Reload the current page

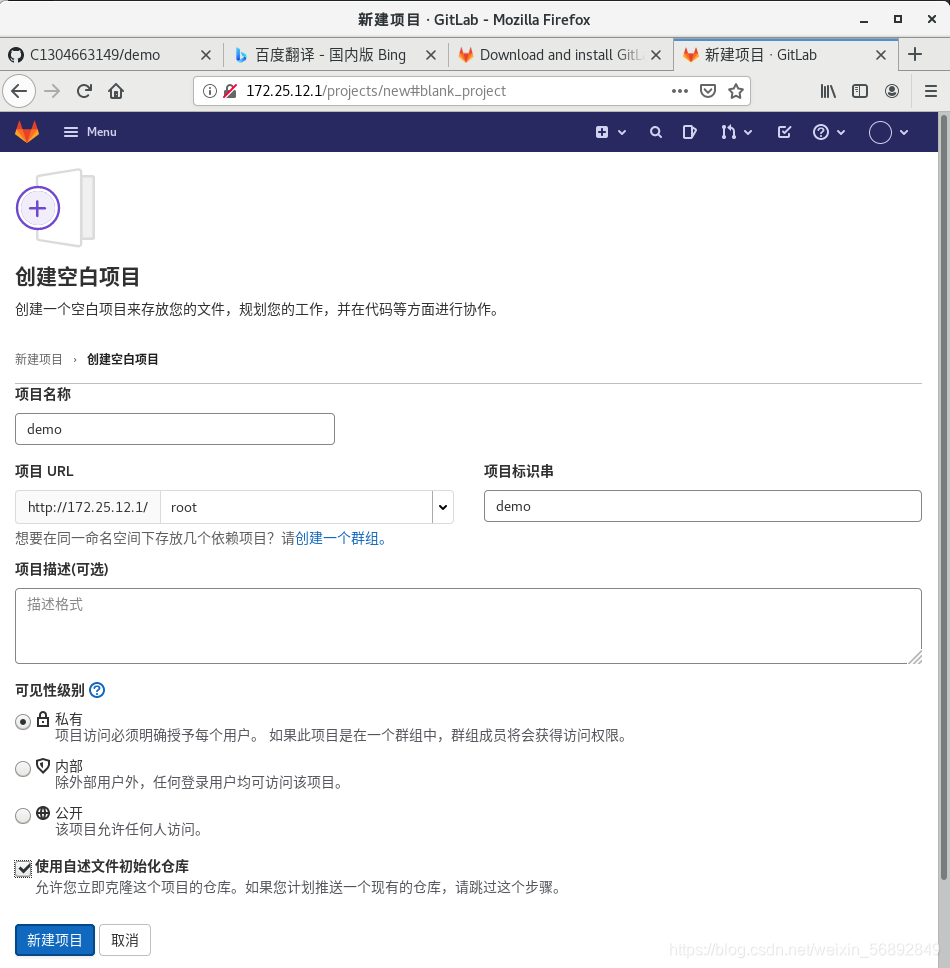click(85, 91)
